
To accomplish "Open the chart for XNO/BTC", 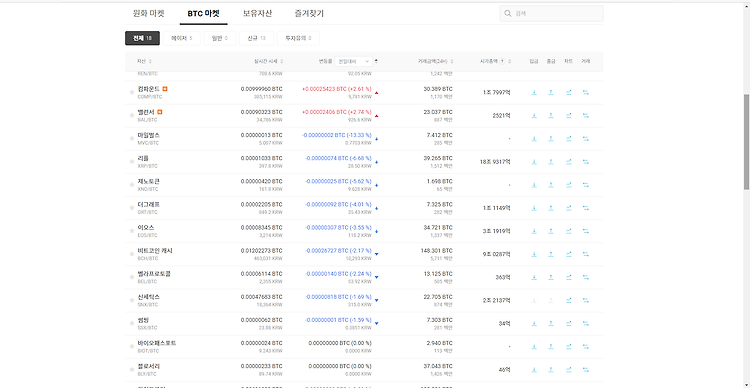I will click(568, 185).
